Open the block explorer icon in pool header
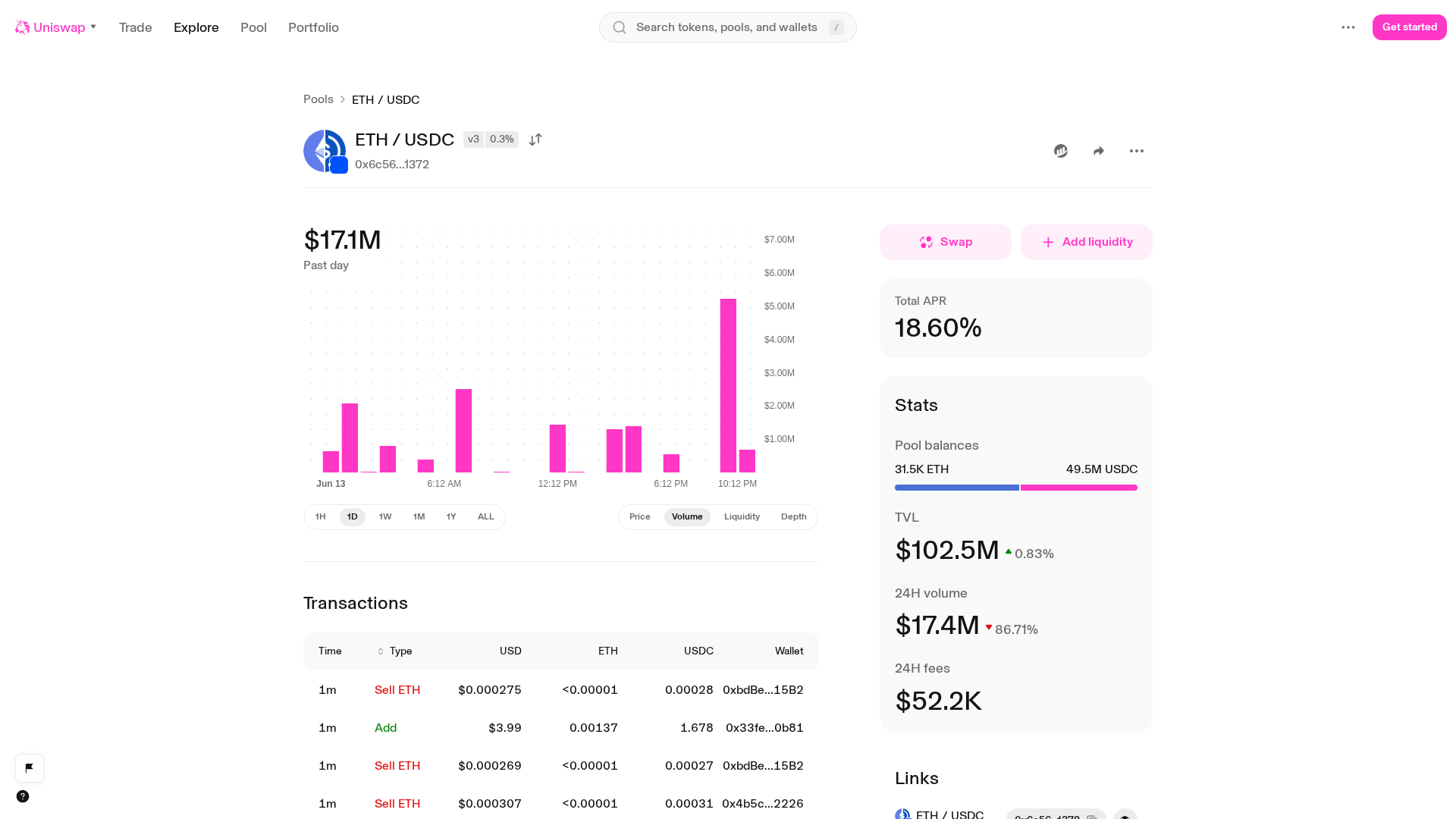Screen dimensions: 1456x819 pos(1061,151)
